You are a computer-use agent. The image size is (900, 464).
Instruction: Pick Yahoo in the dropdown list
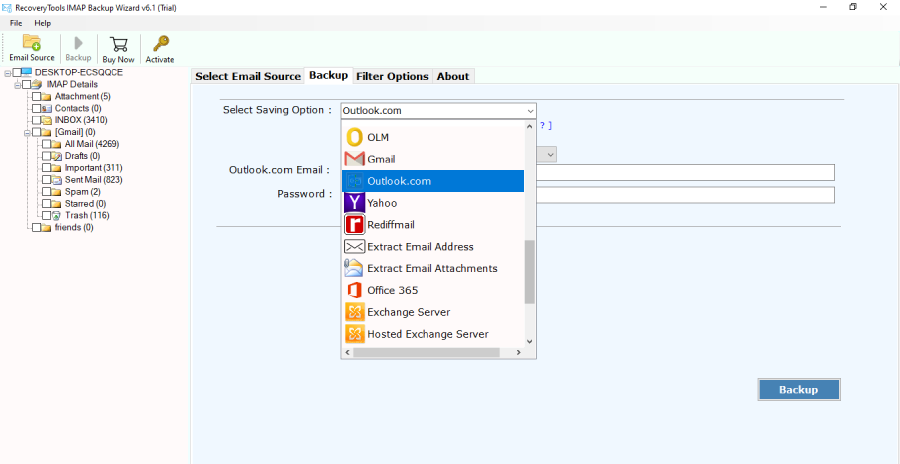tap(381, 203)
